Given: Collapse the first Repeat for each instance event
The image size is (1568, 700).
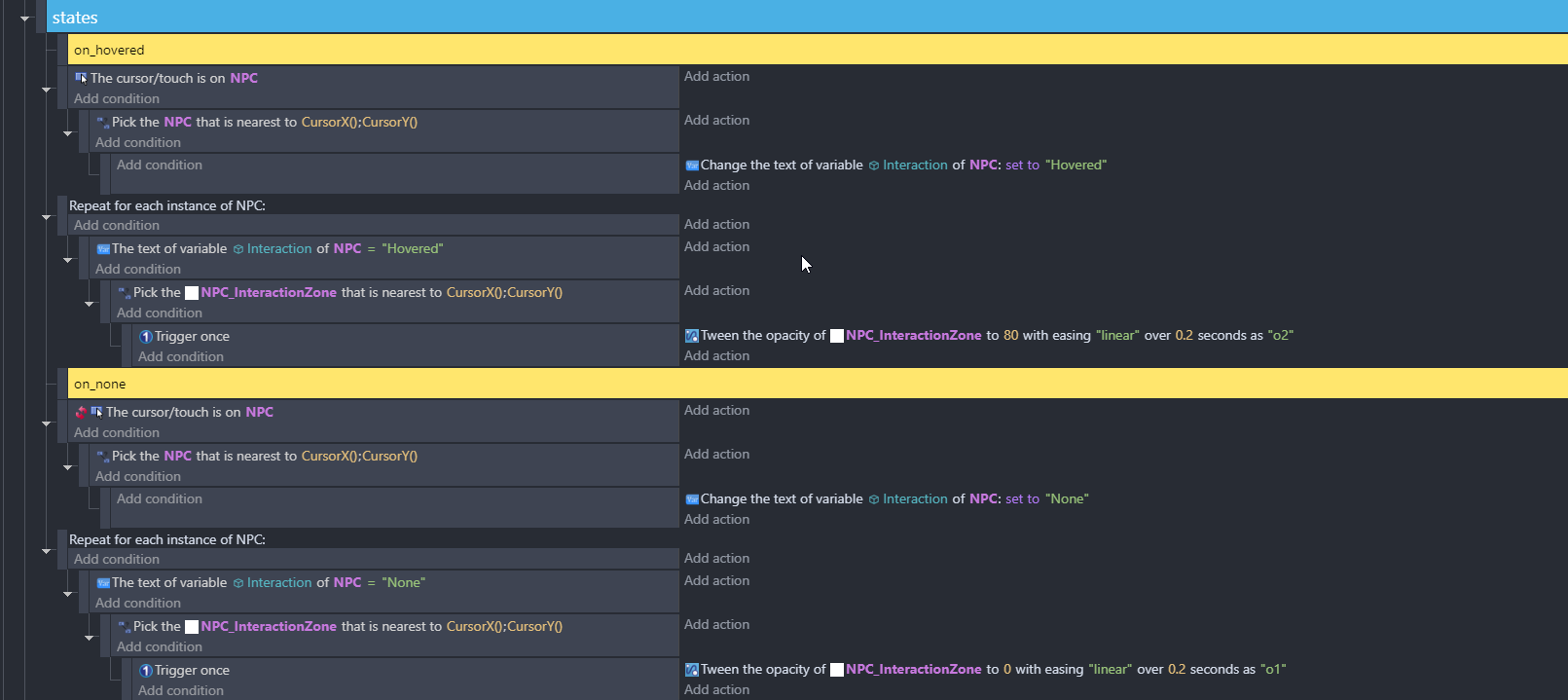Looking at the screenshot, I should tap(46, 217).
